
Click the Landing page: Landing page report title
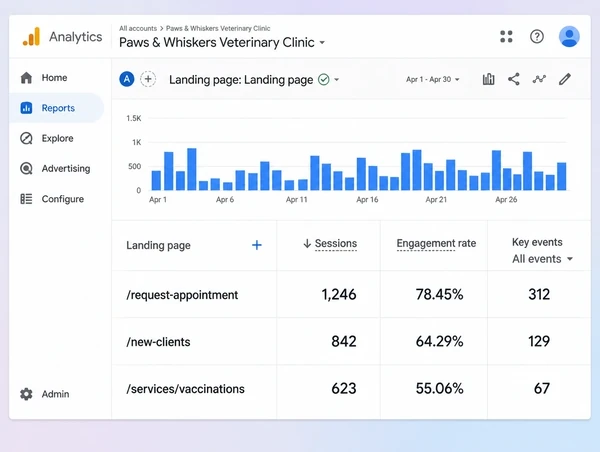click(x=241, y=80)
